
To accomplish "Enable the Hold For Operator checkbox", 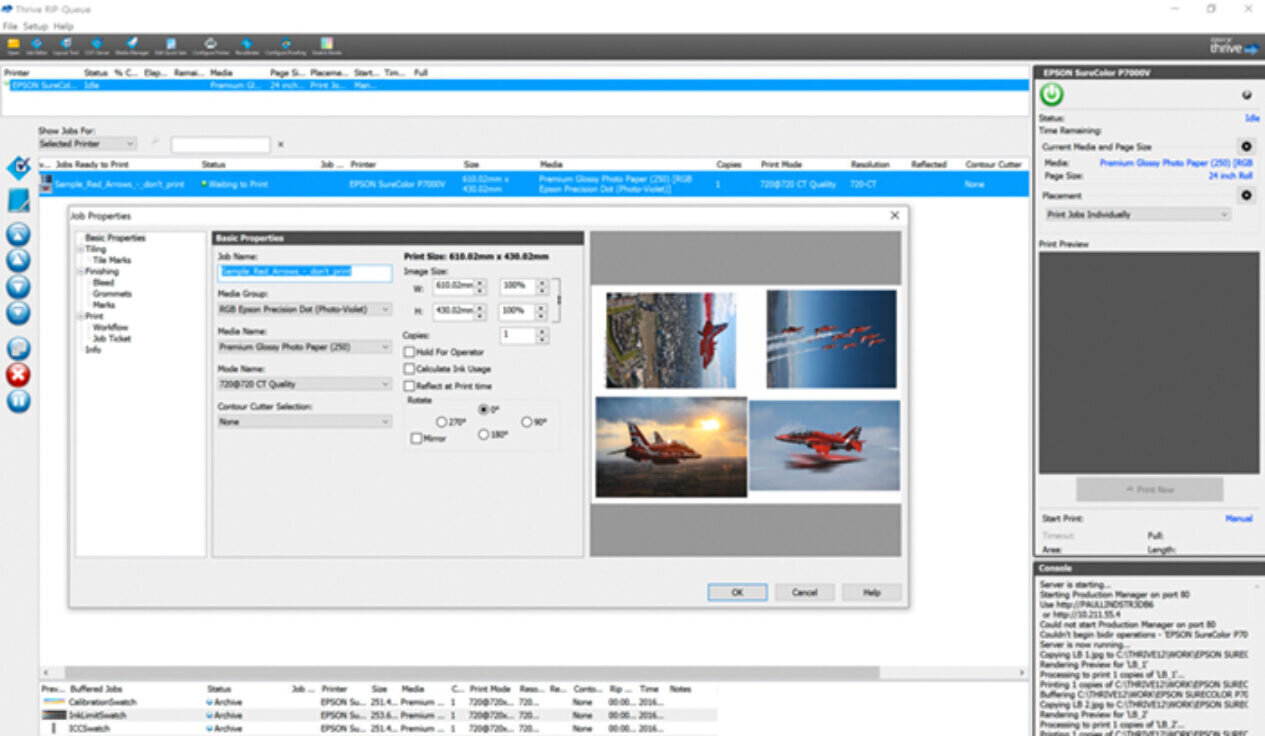I will pyautogui.click(x=410, y=353).
